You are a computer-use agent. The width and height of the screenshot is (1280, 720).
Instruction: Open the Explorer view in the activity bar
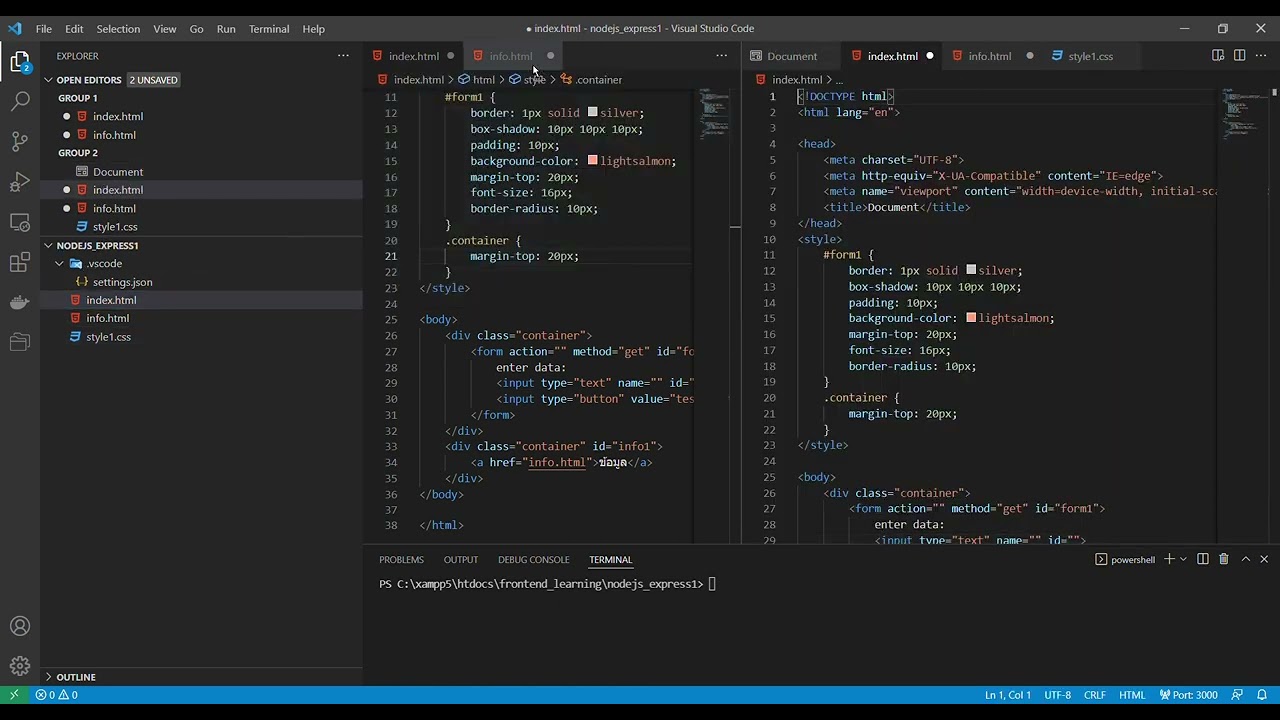(x=20, y=62)
